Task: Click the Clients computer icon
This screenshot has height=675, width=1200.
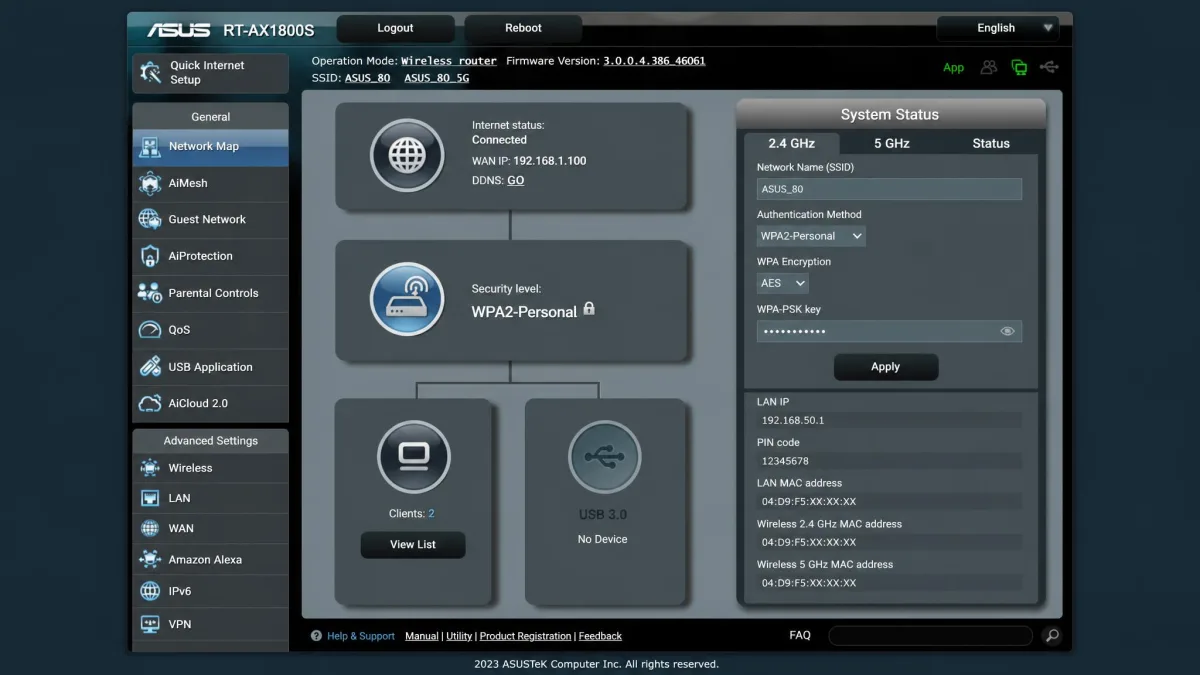Action: point(413,457)
